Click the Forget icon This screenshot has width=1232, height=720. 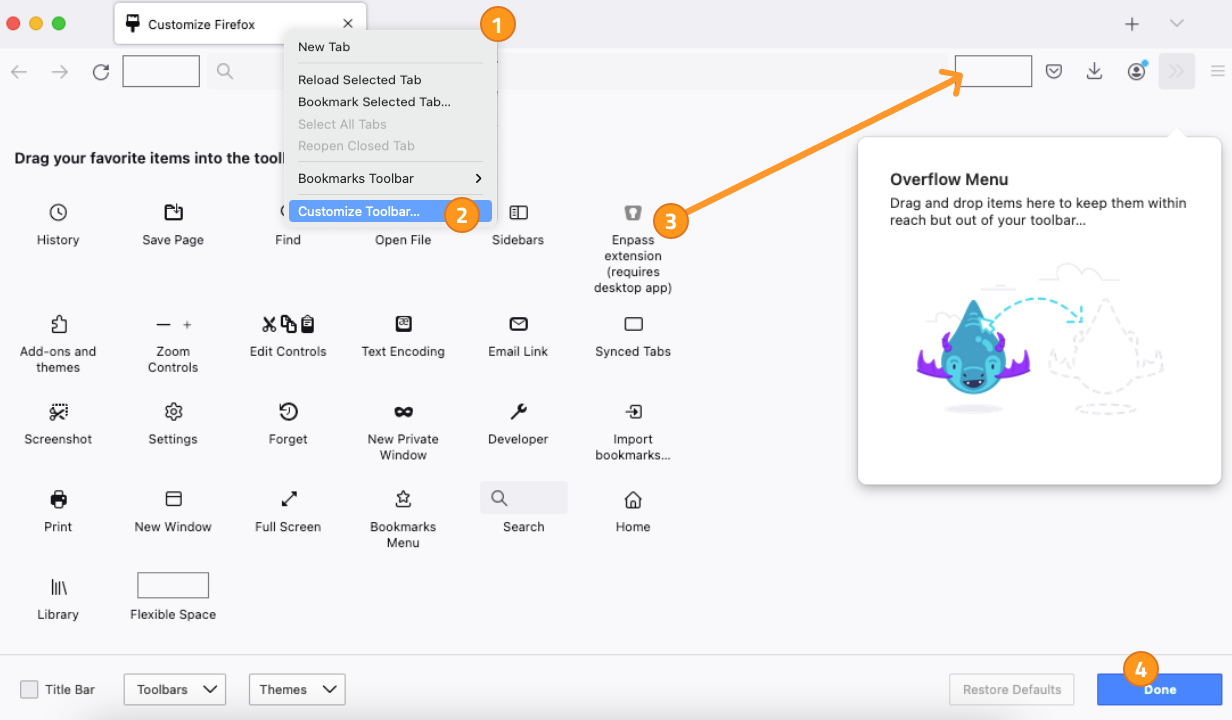288,412
